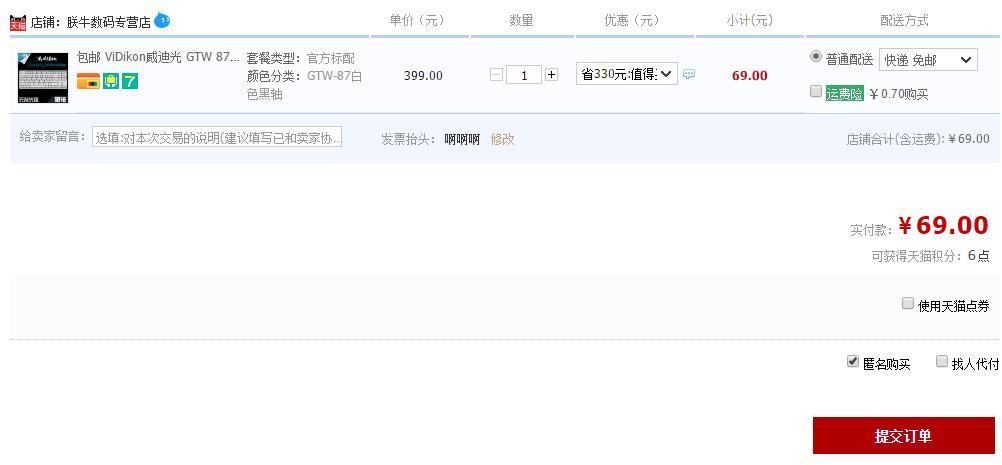
Task: Tick the 运费险 ￥0.70购买 checkbox
Action: [815, 91]
